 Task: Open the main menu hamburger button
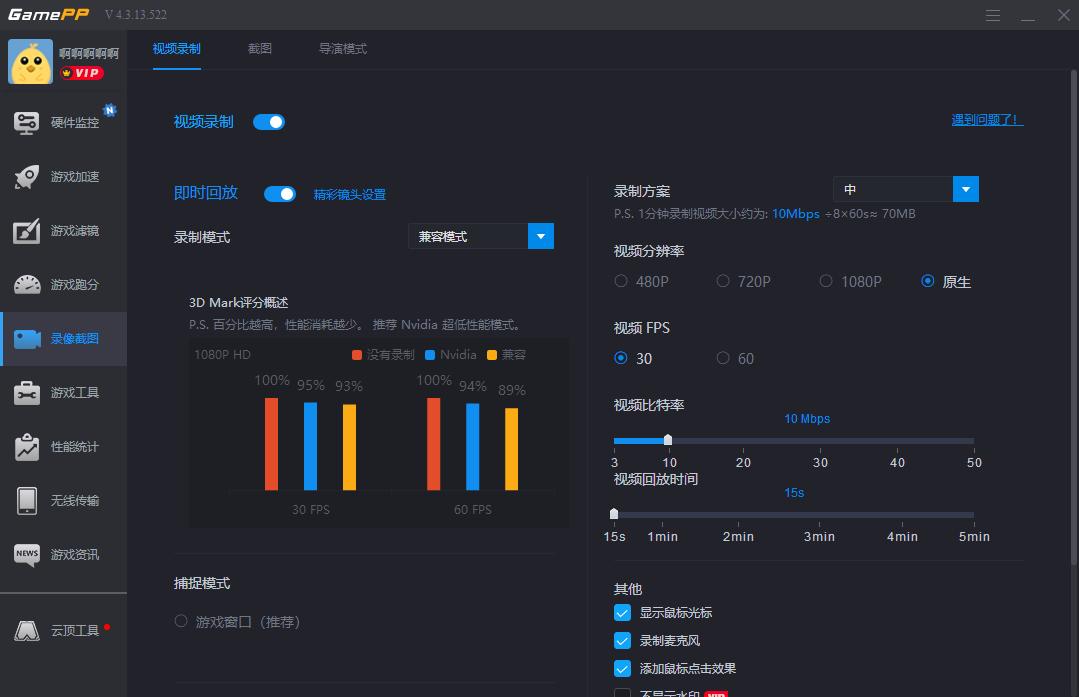(x=992, y=16)
